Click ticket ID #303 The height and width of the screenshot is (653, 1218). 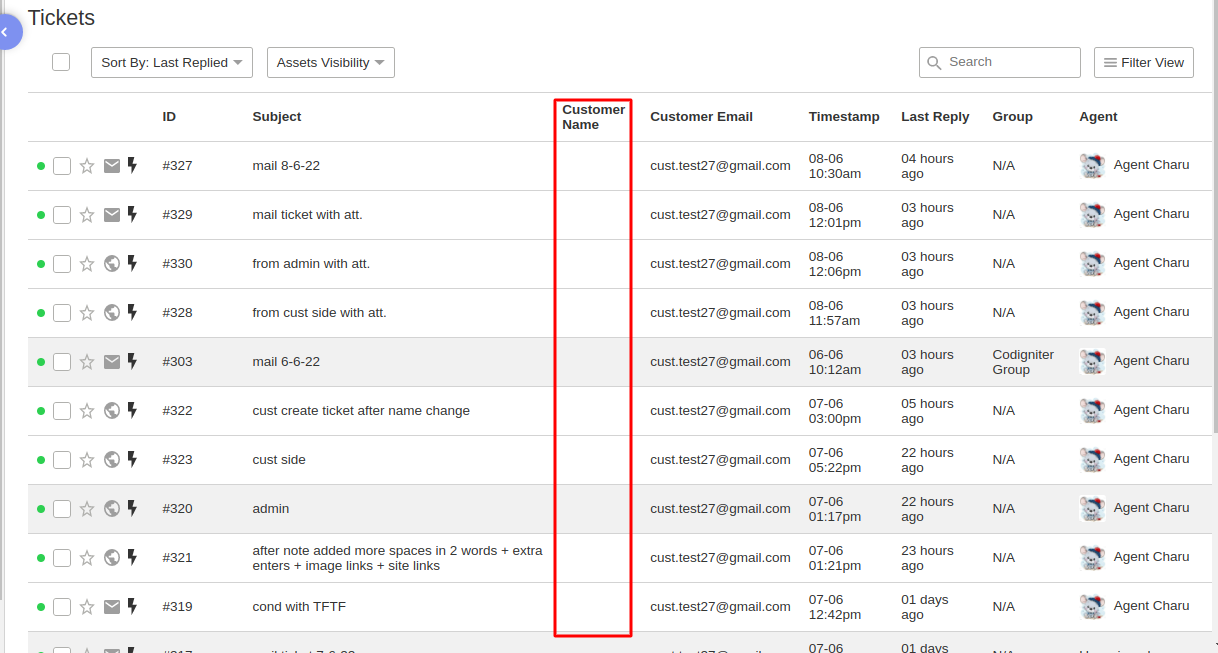point(177,362)
